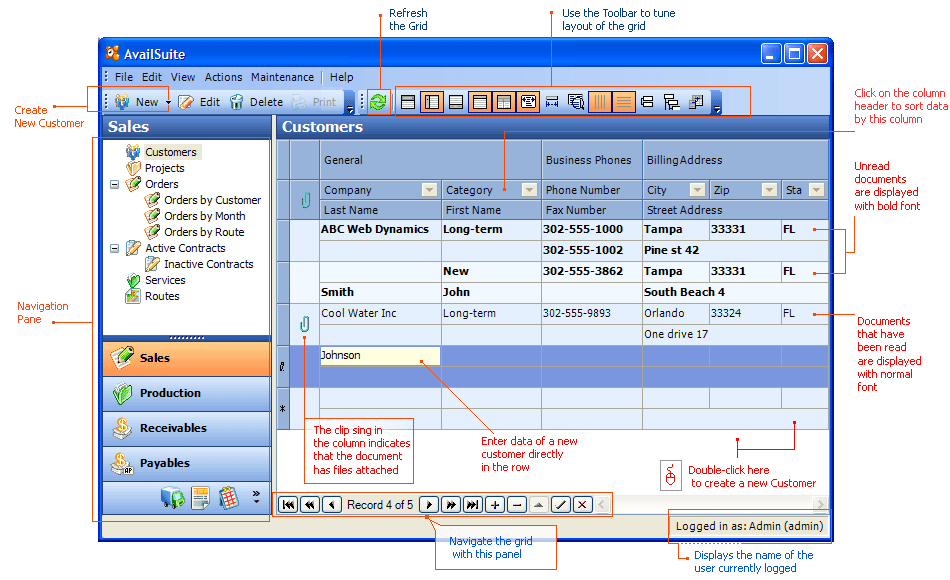Toggle the horizontal grid lines button
Image resolution: width=950 pixels, height=580 pixels.
click(x=624, y=102)
